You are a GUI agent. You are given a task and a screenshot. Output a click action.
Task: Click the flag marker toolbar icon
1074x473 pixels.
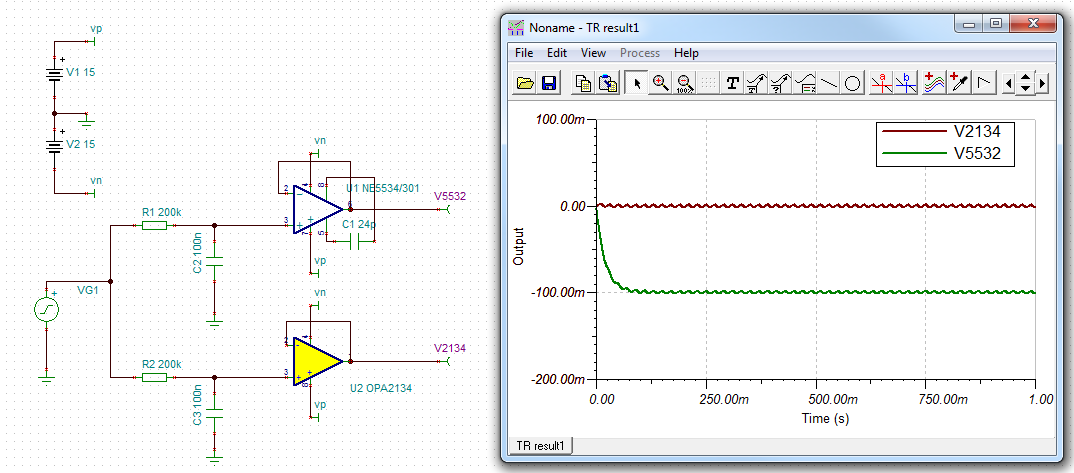click(x=984, y=83)
